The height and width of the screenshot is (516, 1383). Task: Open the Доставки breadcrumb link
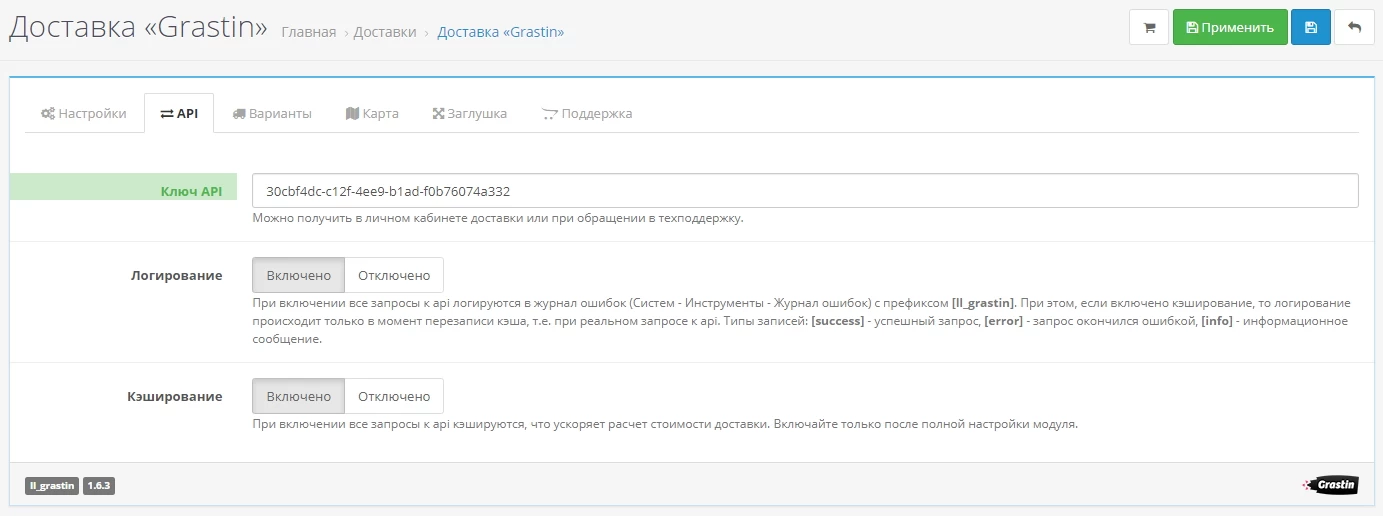point(385,32)
